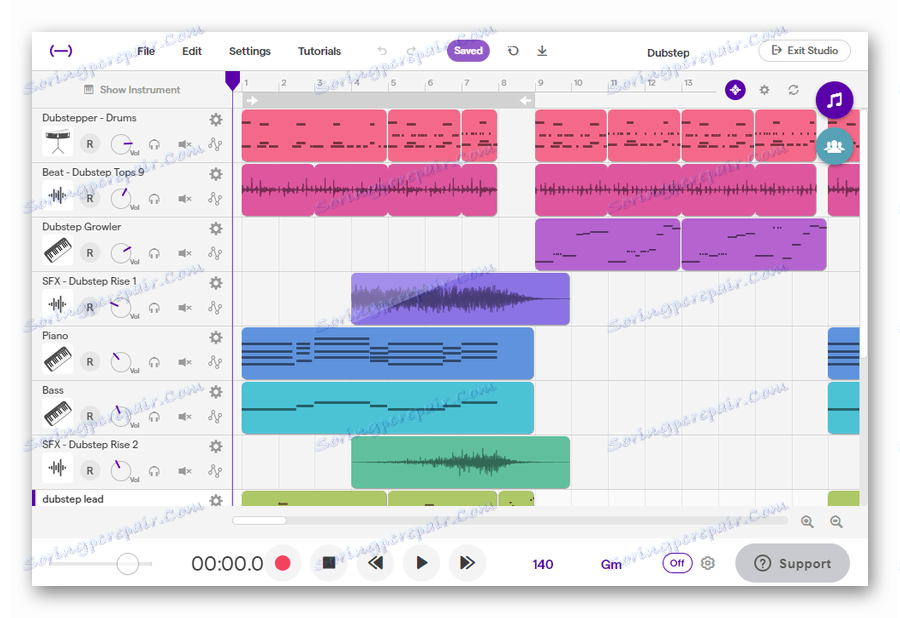900x618 pixels.
Task: Open automation for SFX - Dubstep Rise 1
Action: [215, 308]
